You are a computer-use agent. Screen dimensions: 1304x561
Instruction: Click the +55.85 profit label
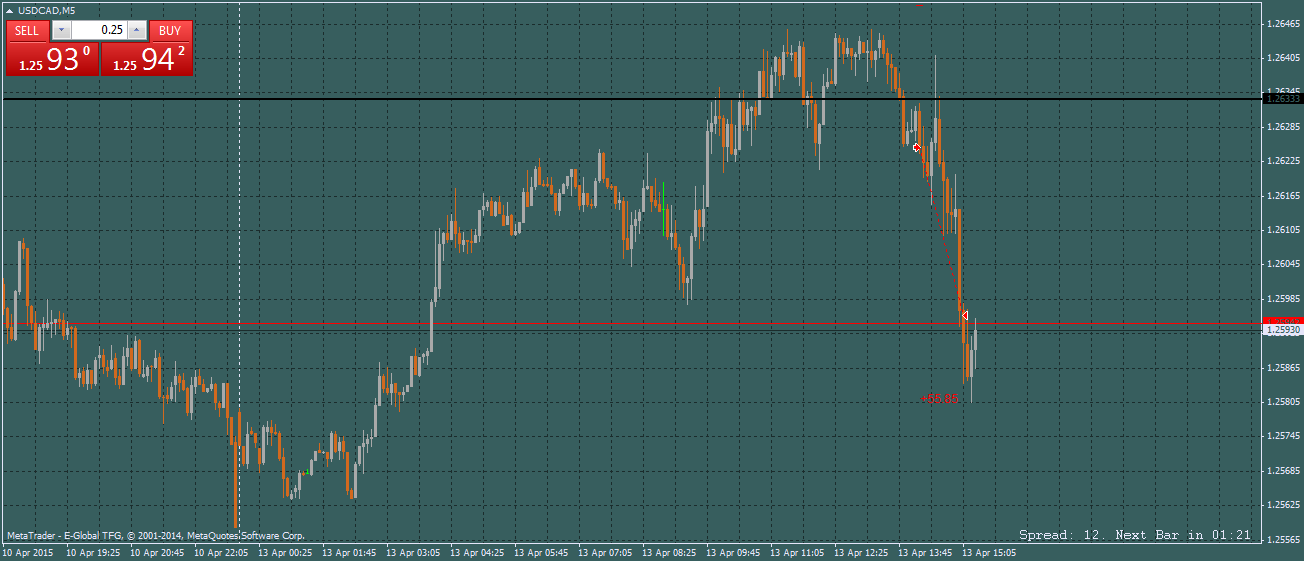[x=939, y=398]
